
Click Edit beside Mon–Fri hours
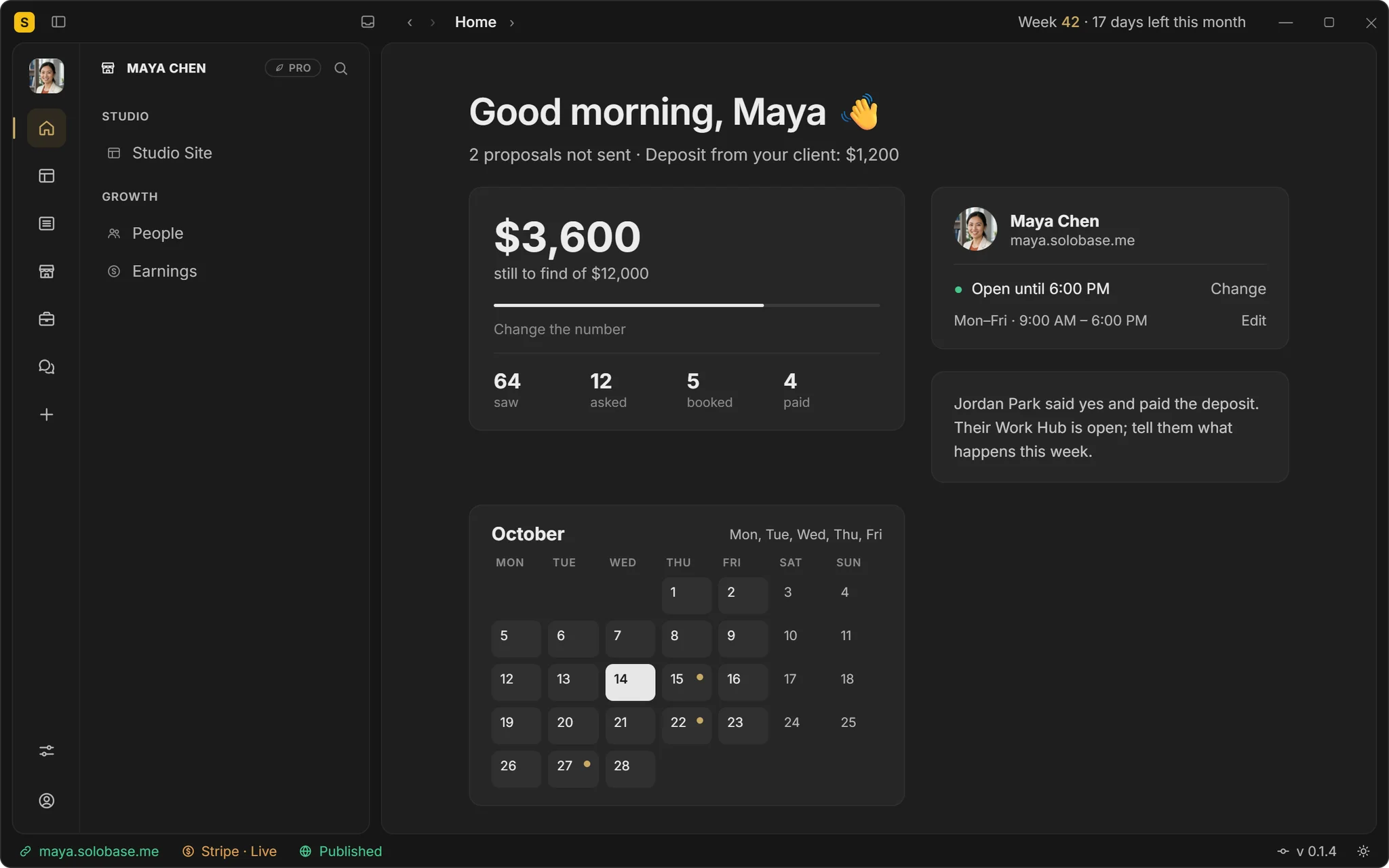click(x=1253, y=320)
